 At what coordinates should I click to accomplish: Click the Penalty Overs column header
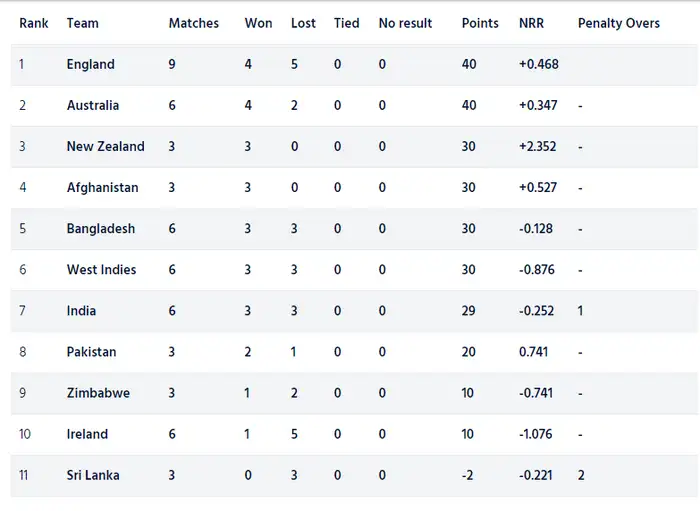point(618,23)
